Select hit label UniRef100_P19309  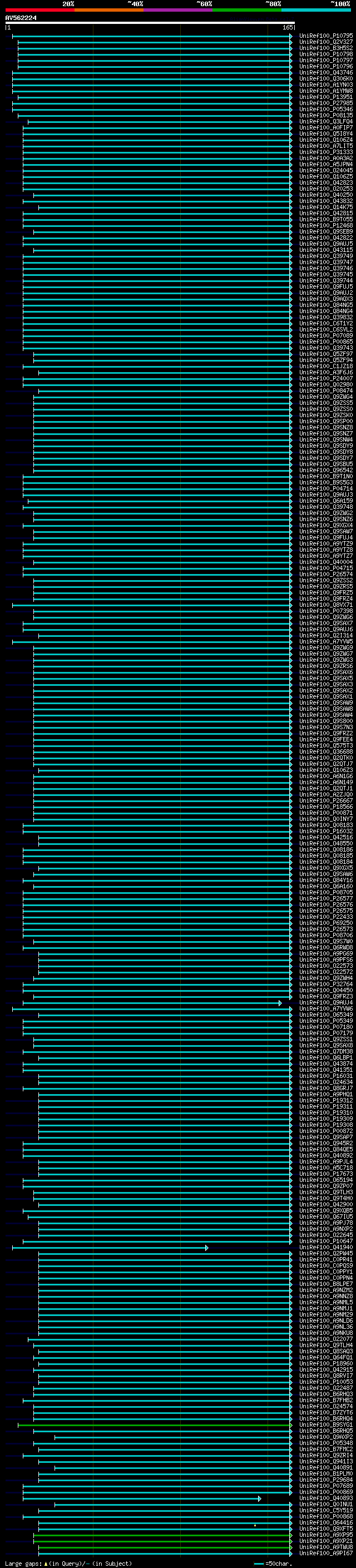(325, 1118)
